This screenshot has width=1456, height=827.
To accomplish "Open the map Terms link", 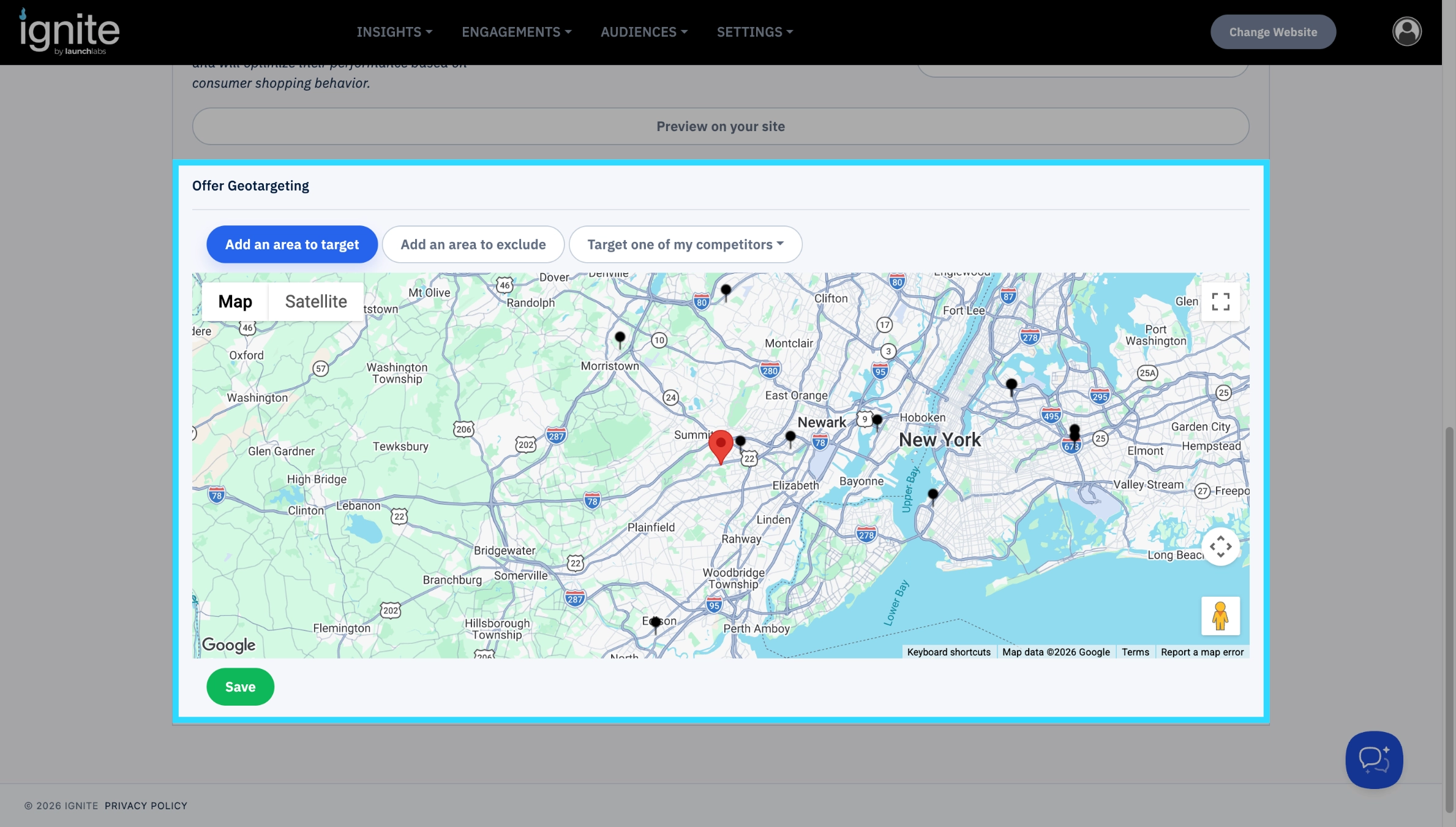I will pos(1135,652).
